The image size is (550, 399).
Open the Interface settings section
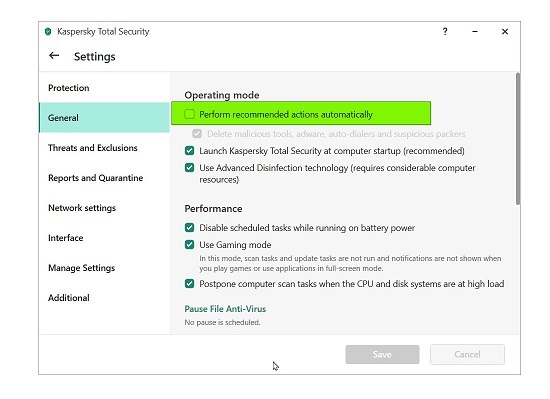click(x=104, y=238)
